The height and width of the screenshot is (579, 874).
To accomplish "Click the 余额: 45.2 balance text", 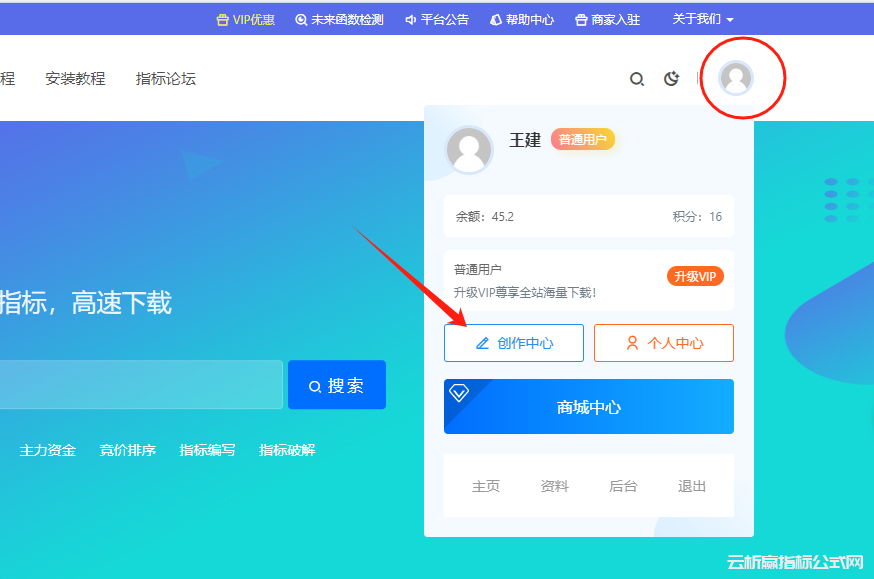I will tap(484, 217).
